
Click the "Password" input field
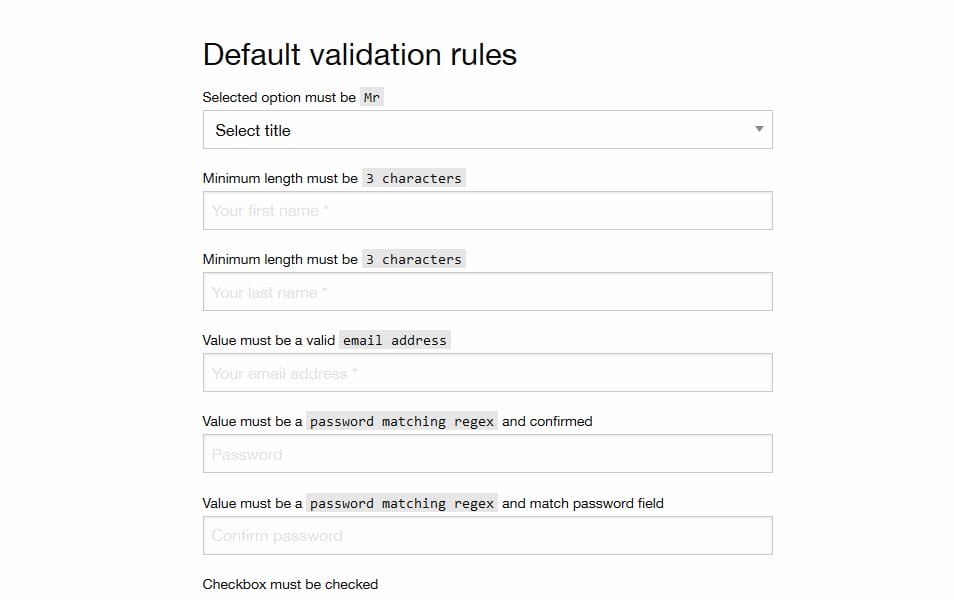487,453
